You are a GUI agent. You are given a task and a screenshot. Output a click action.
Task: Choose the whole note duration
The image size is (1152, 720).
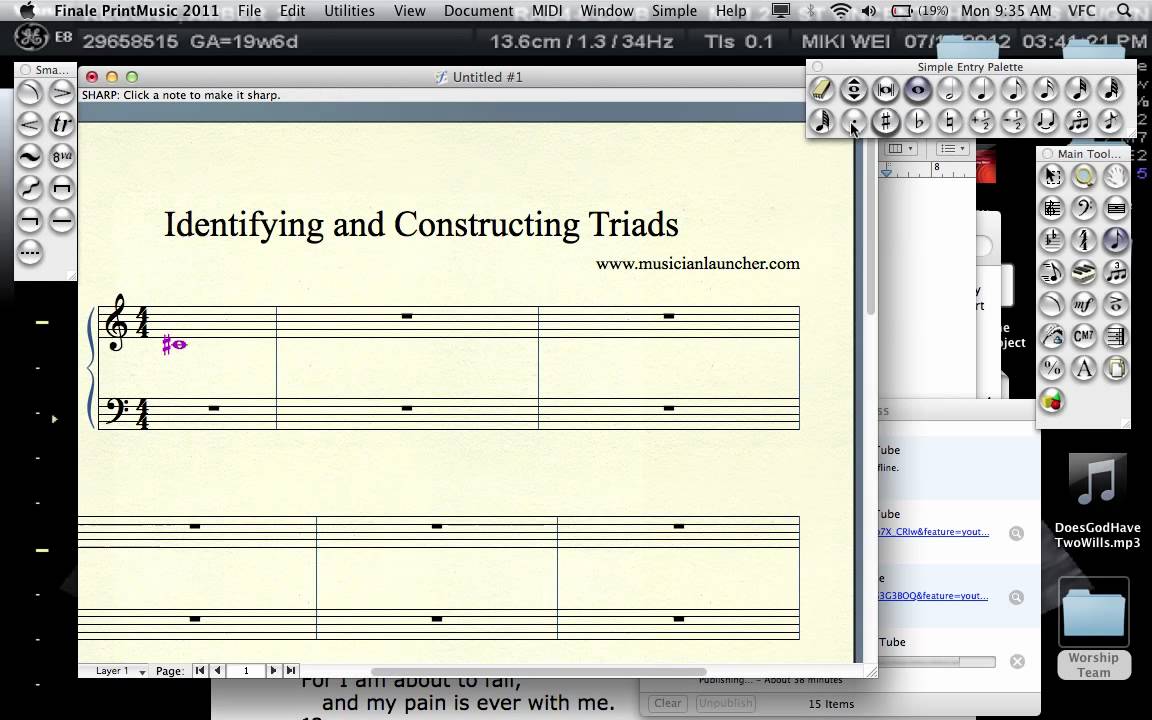(x=918, y=90)
